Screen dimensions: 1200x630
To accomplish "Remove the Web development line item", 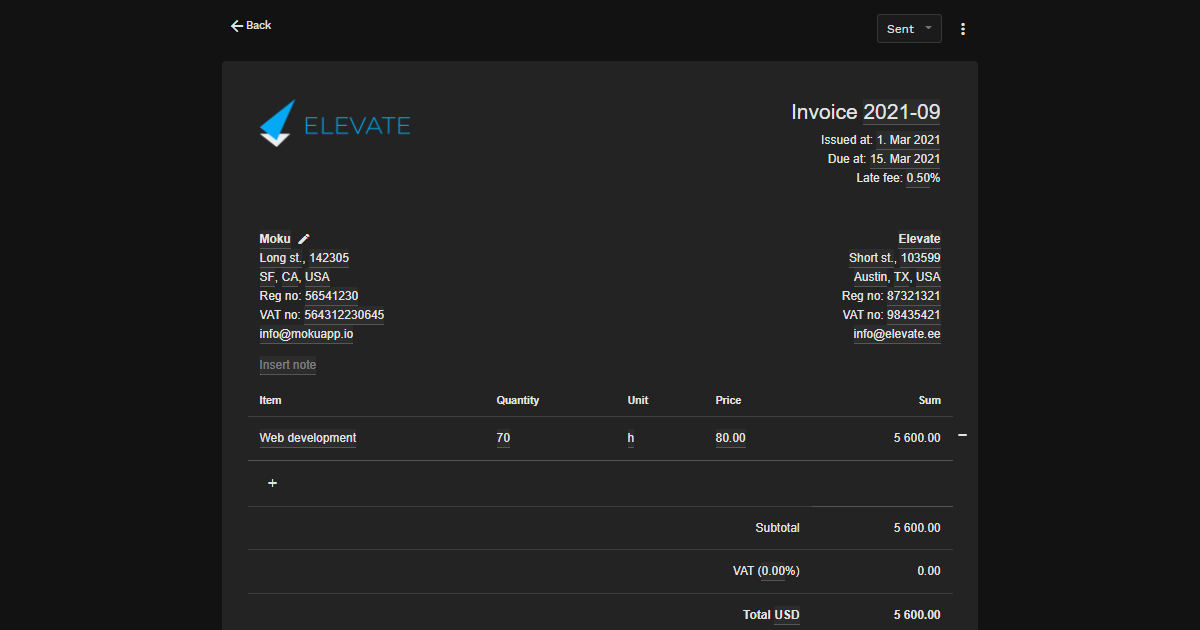I will coord(962,436).
